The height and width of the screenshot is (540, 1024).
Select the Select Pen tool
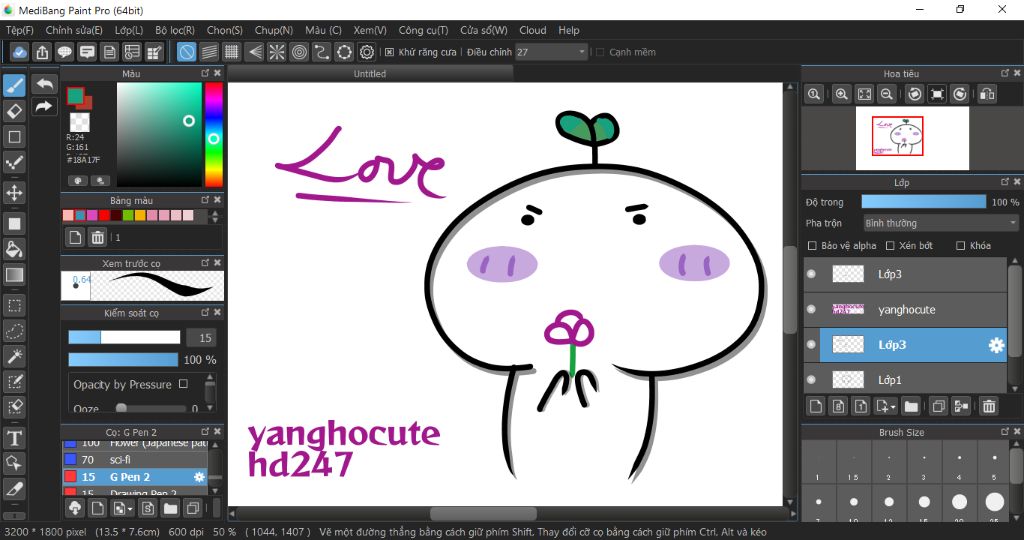pyautogui.click(x=14, y=382)
